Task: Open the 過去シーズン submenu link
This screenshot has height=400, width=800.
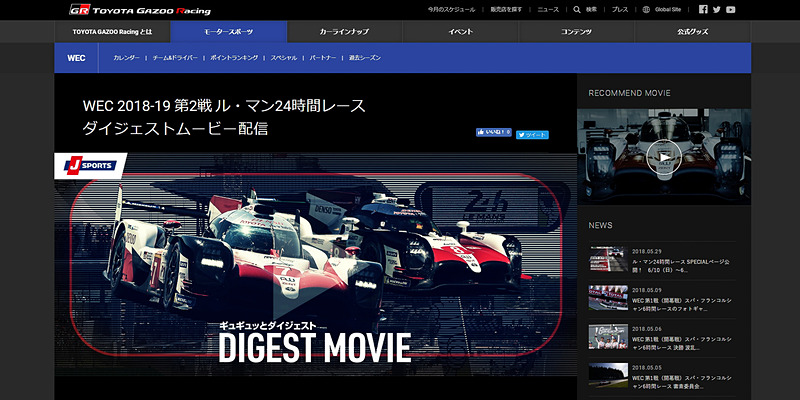Action: click(x=365, y=58)
